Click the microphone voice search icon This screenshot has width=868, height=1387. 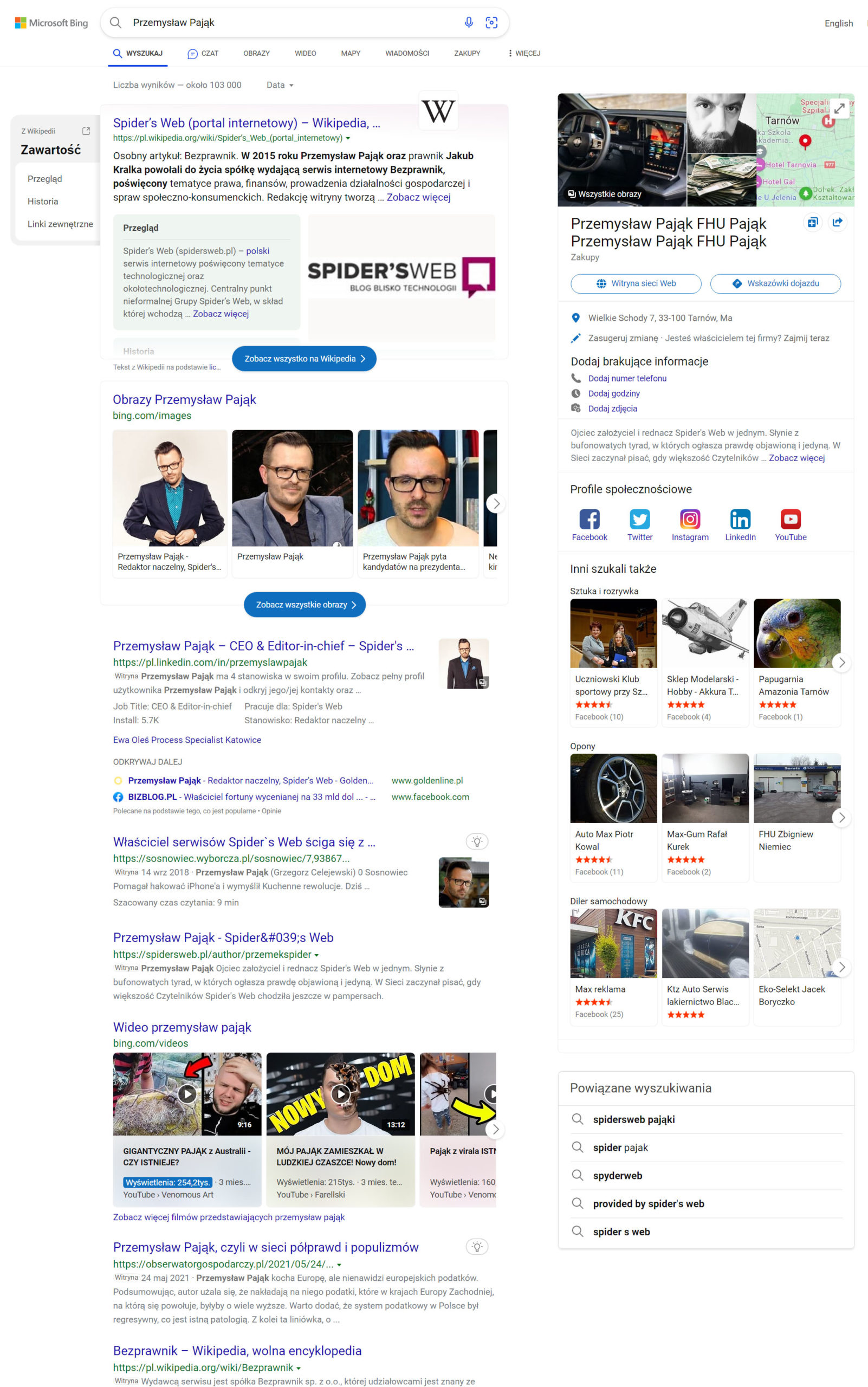469,22
